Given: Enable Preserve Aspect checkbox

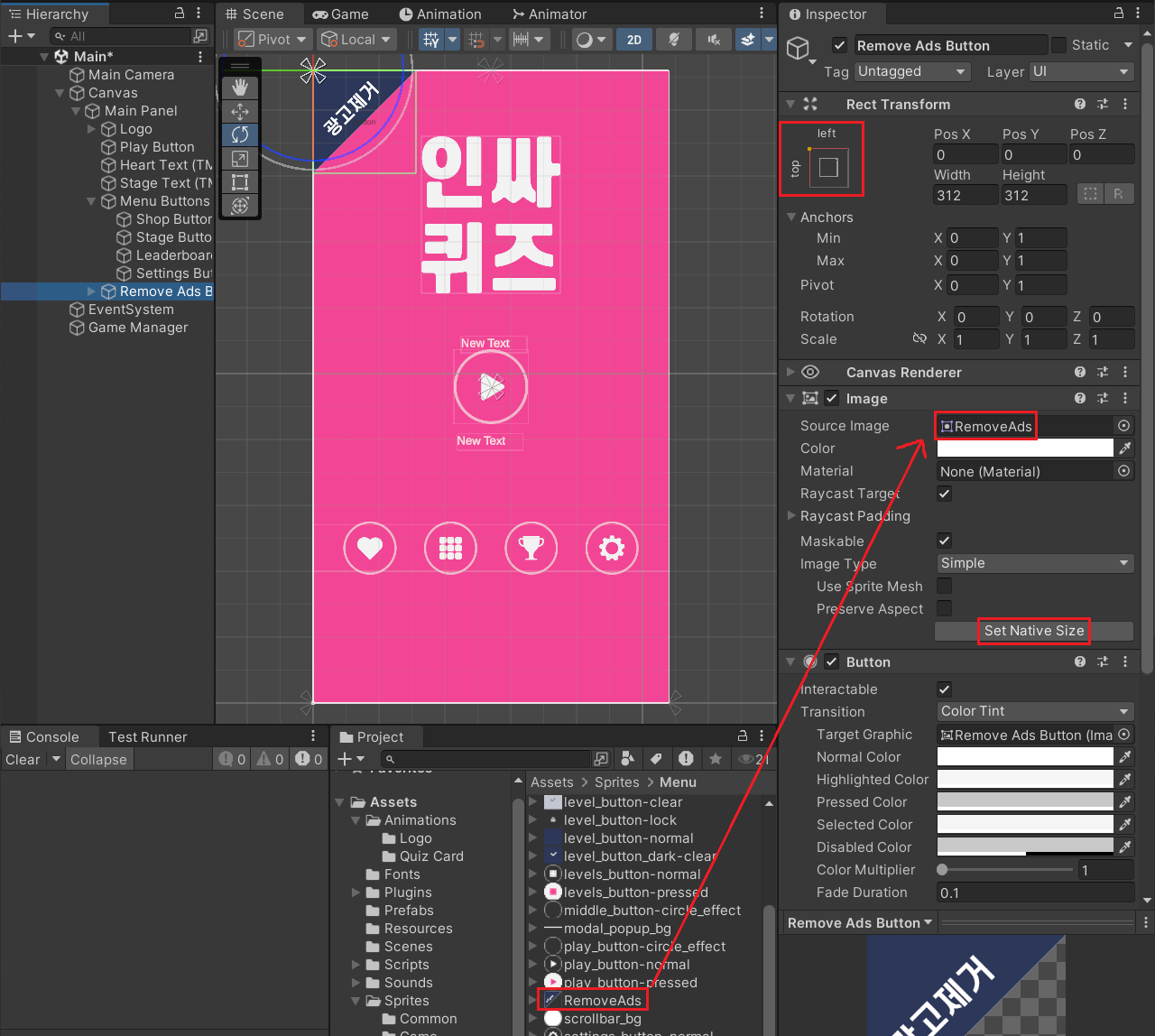Looking at the screenshot, I should [x=944, y=608].
